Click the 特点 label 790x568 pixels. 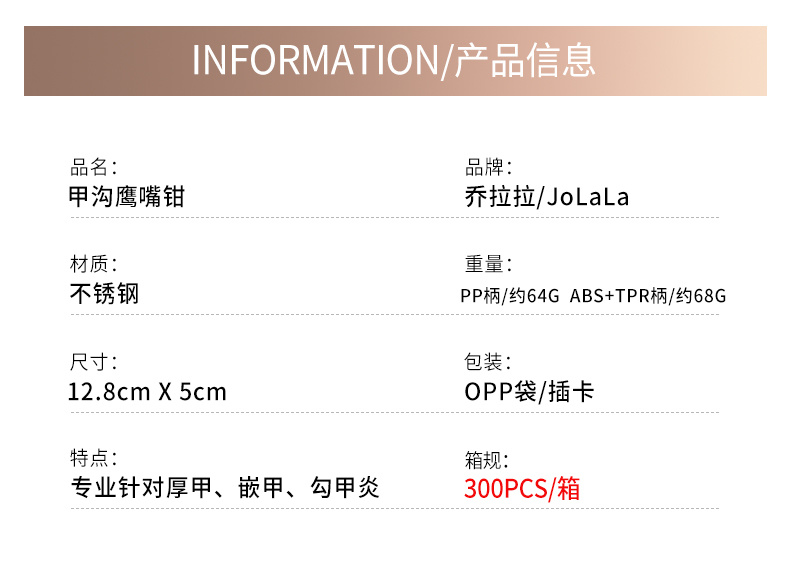pyautogui.click(x=92, y=459)
